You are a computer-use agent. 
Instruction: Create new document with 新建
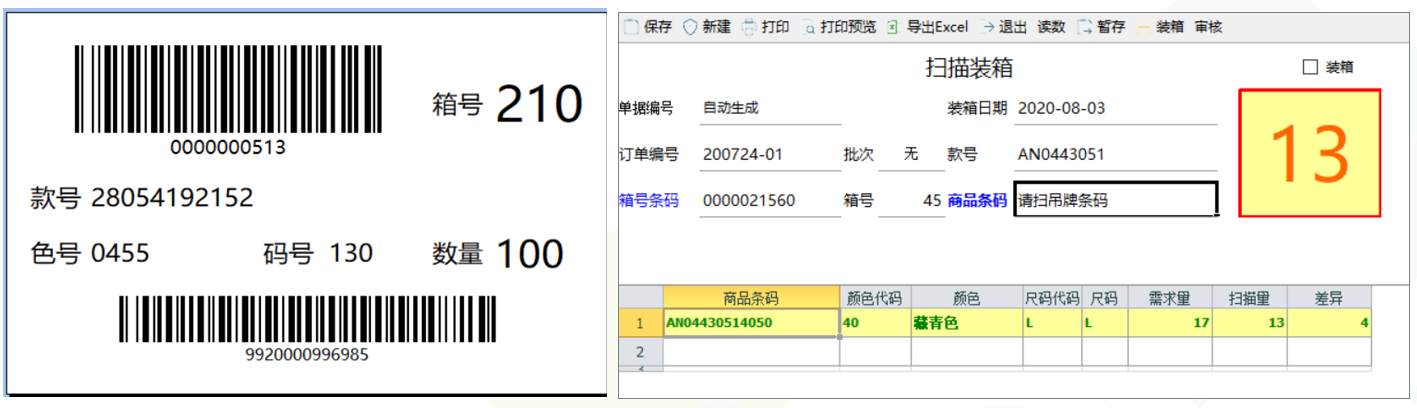pos(707,27)
